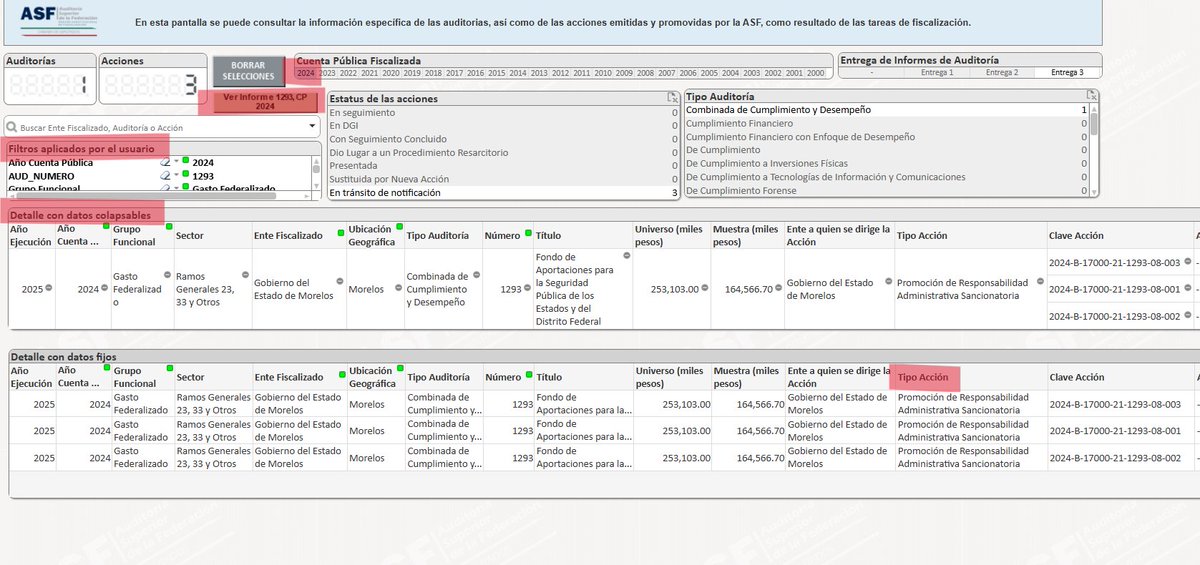Choose Entrega 1 report delivery
The image size is (1200, 565).
(937, 72)
